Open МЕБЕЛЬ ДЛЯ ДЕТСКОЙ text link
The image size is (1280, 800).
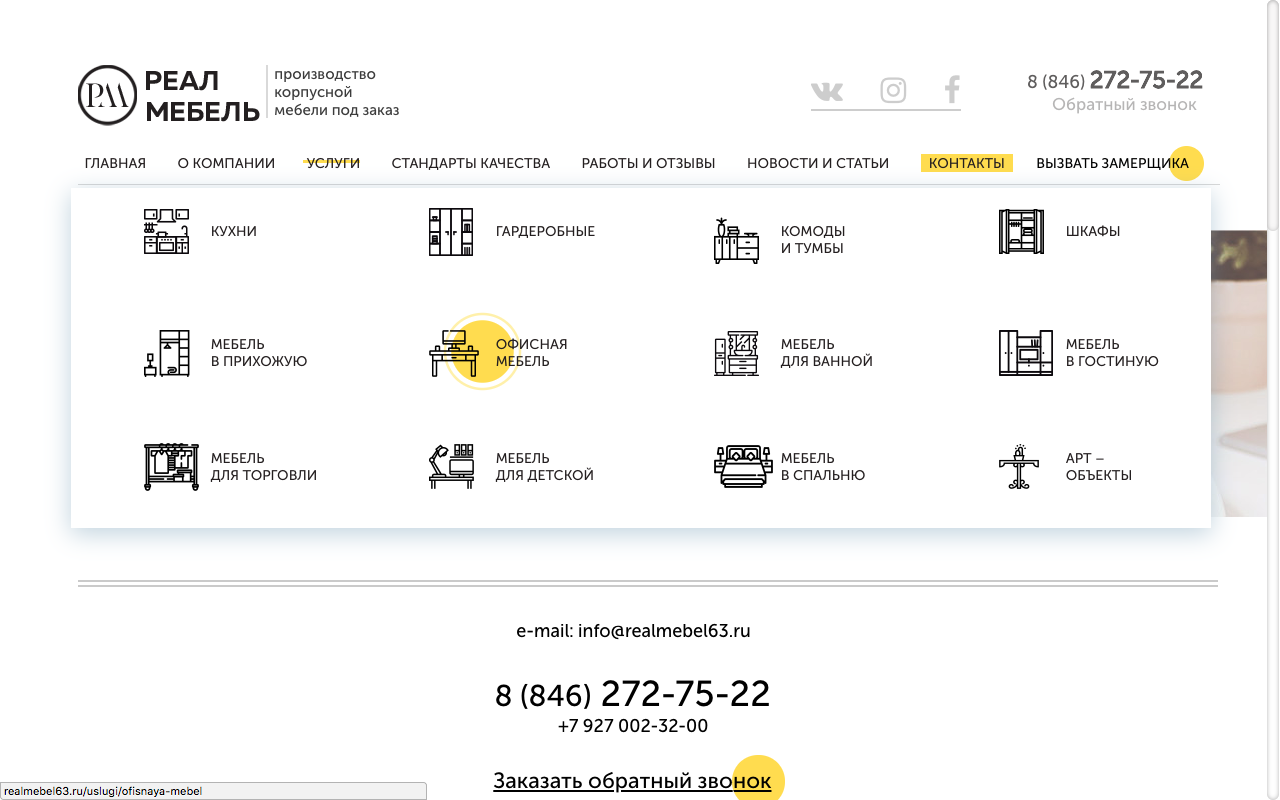pyautogui.click(x=545, y=467)
